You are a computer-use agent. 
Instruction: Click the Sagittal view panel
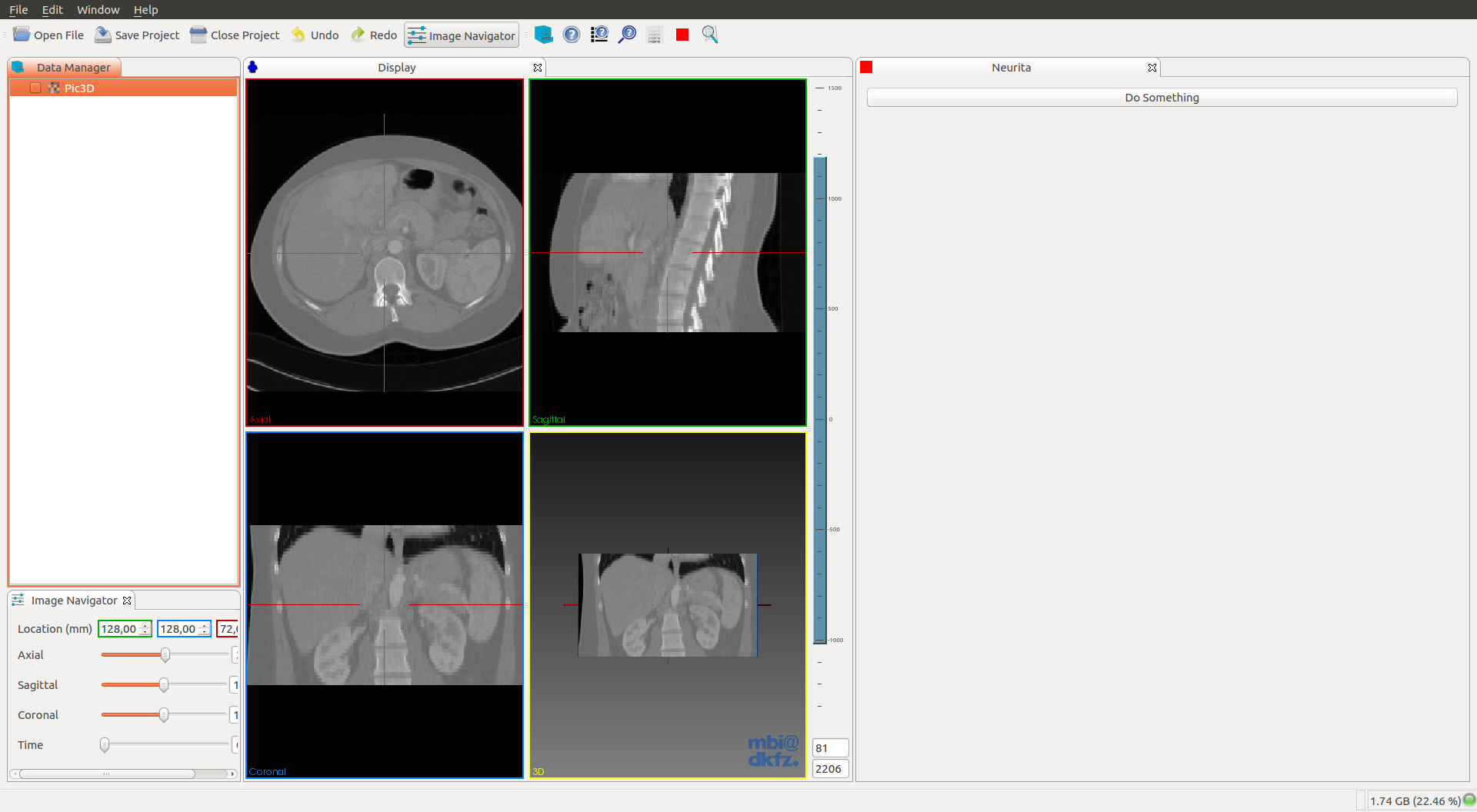[668, 252]
